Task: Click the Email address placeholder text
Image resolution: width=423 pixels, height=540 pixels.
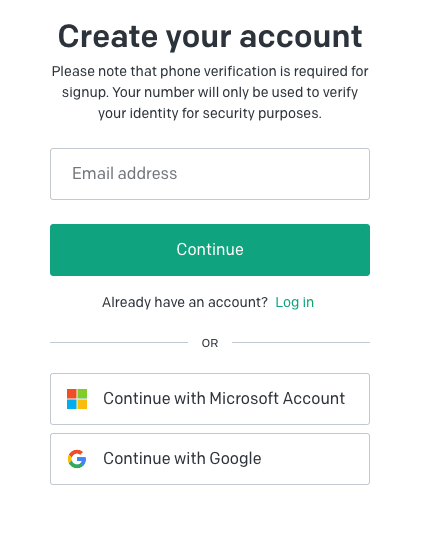Action: (124, 173)
